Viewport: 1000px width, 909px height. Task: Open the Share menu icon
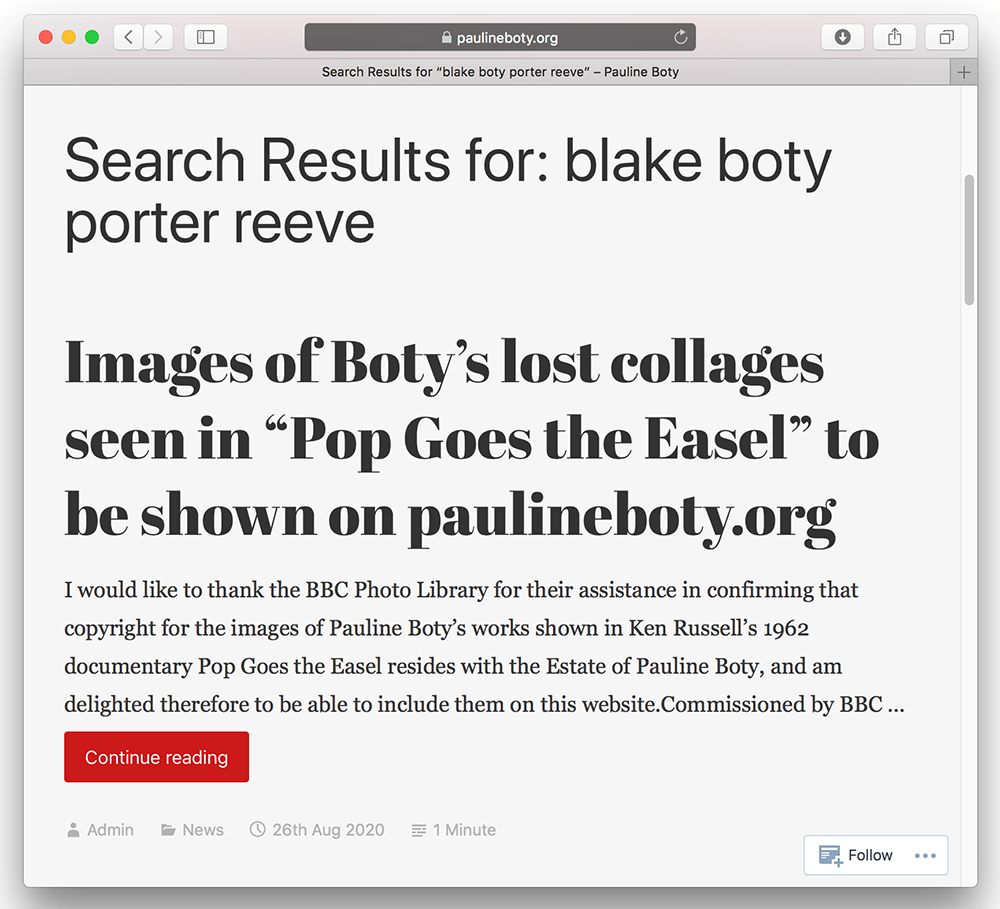[894, 38]
